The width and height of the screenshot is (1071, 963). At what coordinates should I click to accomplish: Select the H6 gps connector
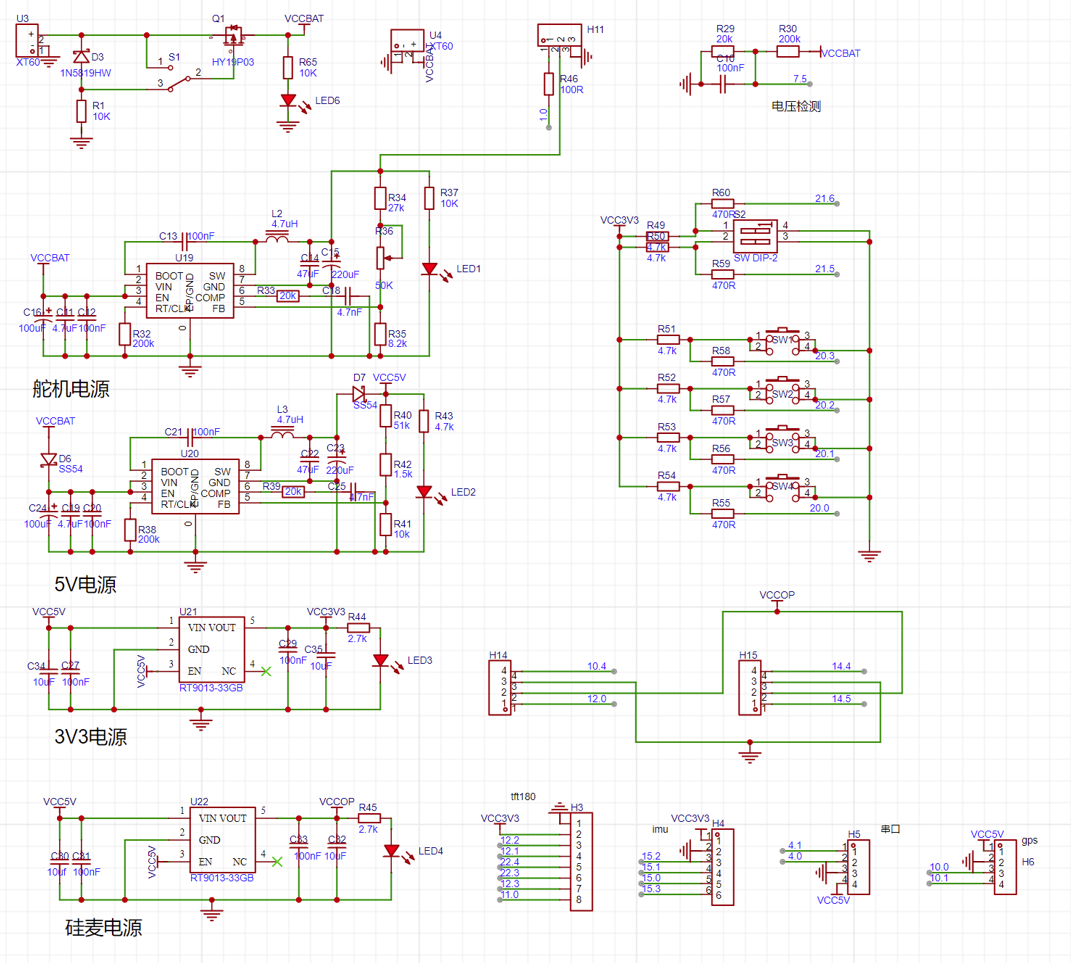pos(1000,866)
